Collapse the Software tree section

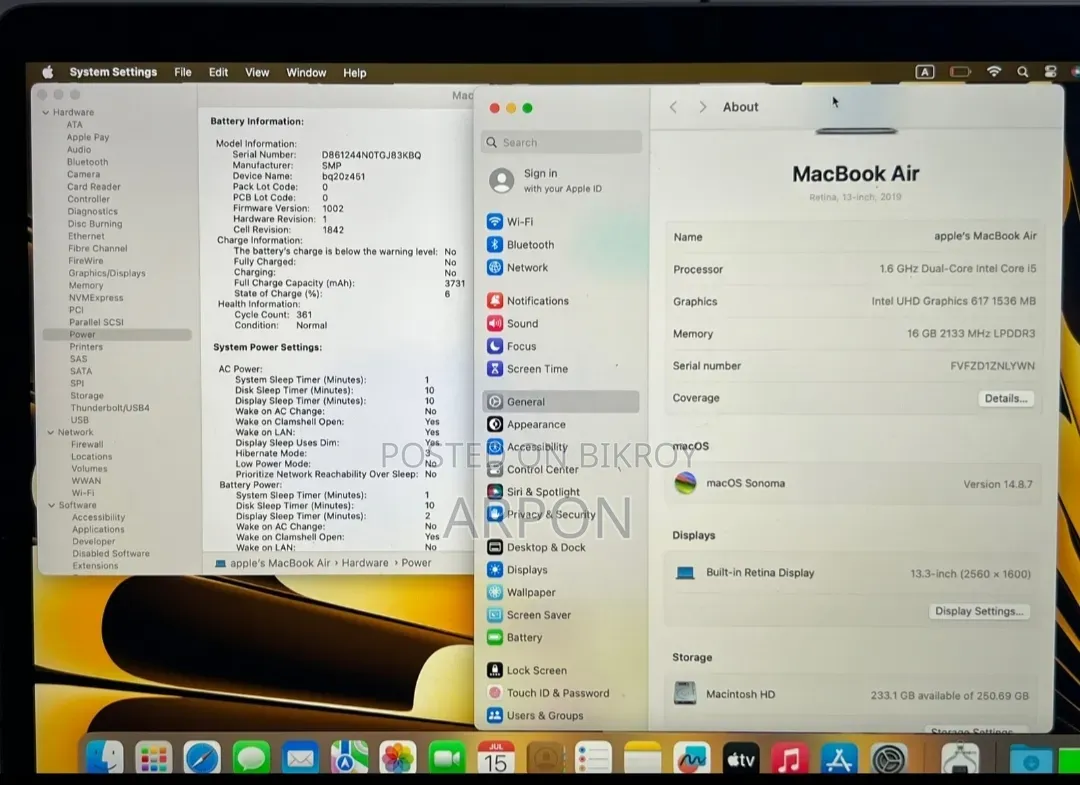pyautogui.click(x=52, y=505)
